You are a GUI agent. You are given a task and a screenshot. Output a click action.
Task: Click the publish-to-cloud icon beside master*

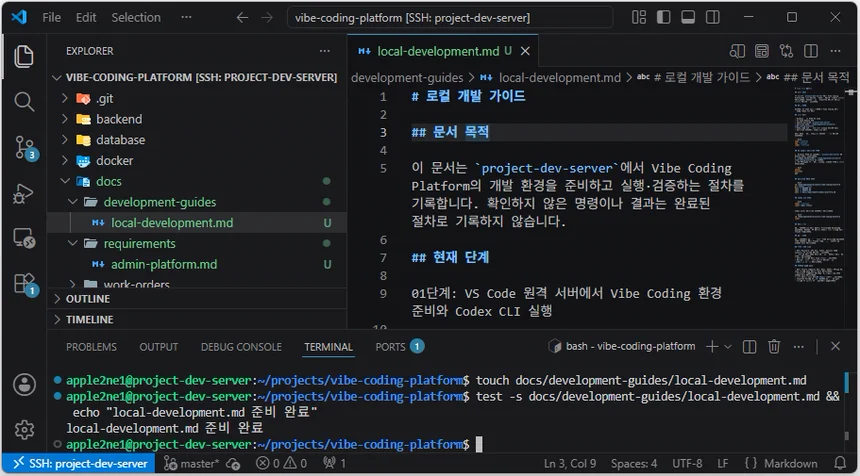233,464
